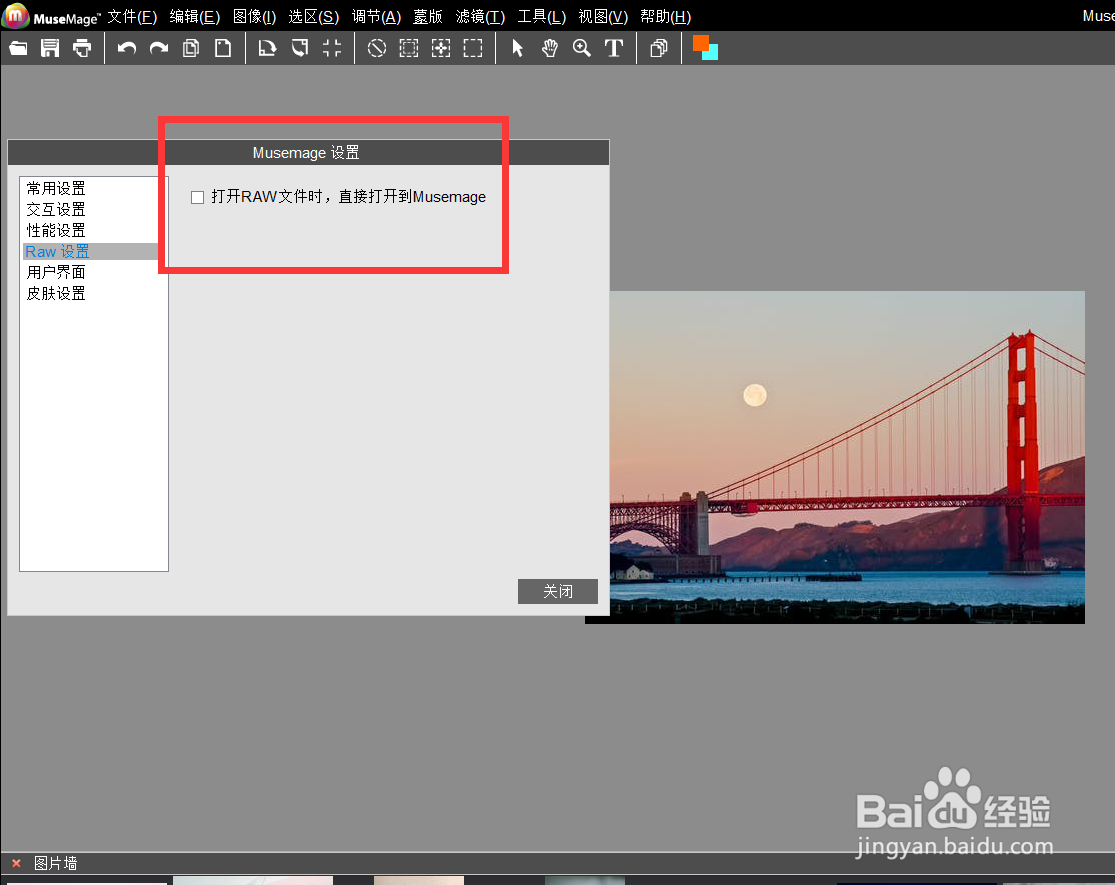Click the save floppy disk icon
This screenshot has height=885, width=1115.
coord(50,48)
